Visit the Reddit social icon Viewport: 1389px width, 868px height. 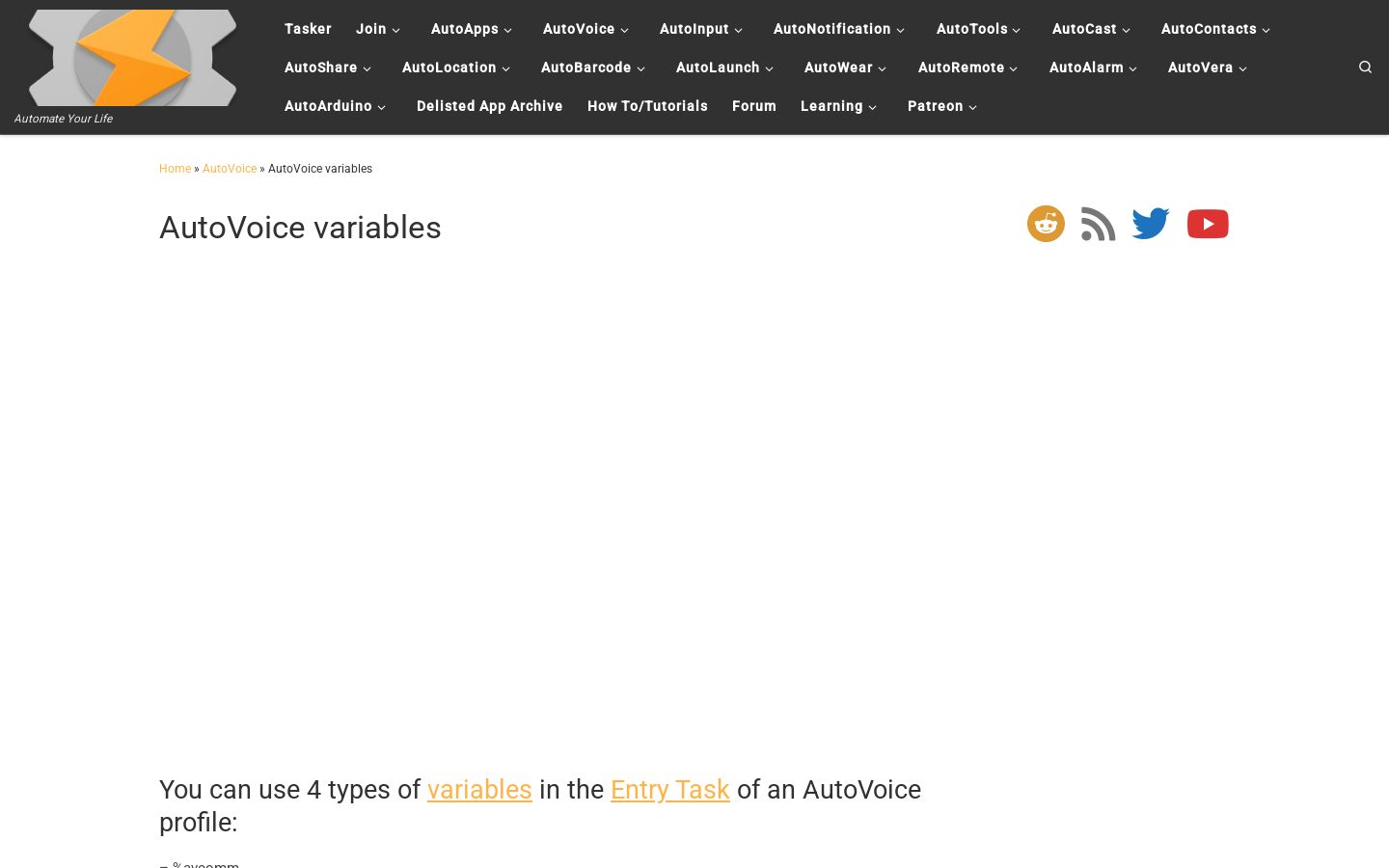(1046, 224)
